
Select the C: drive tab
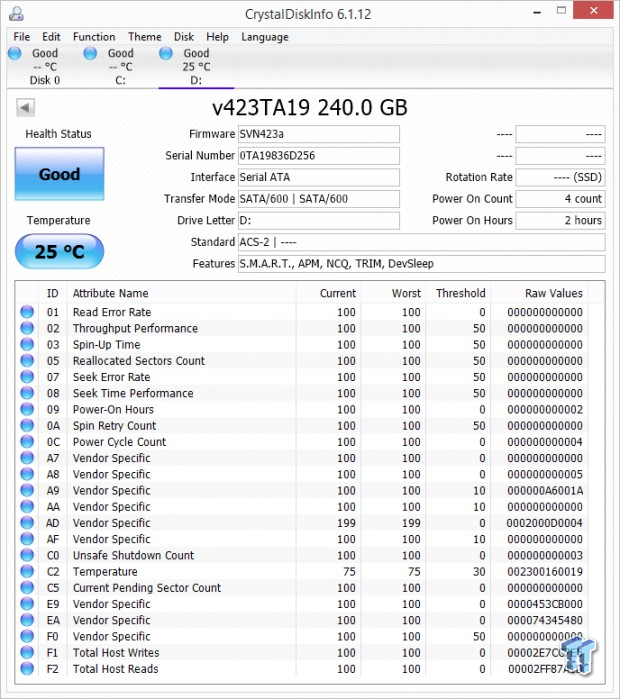120,67
